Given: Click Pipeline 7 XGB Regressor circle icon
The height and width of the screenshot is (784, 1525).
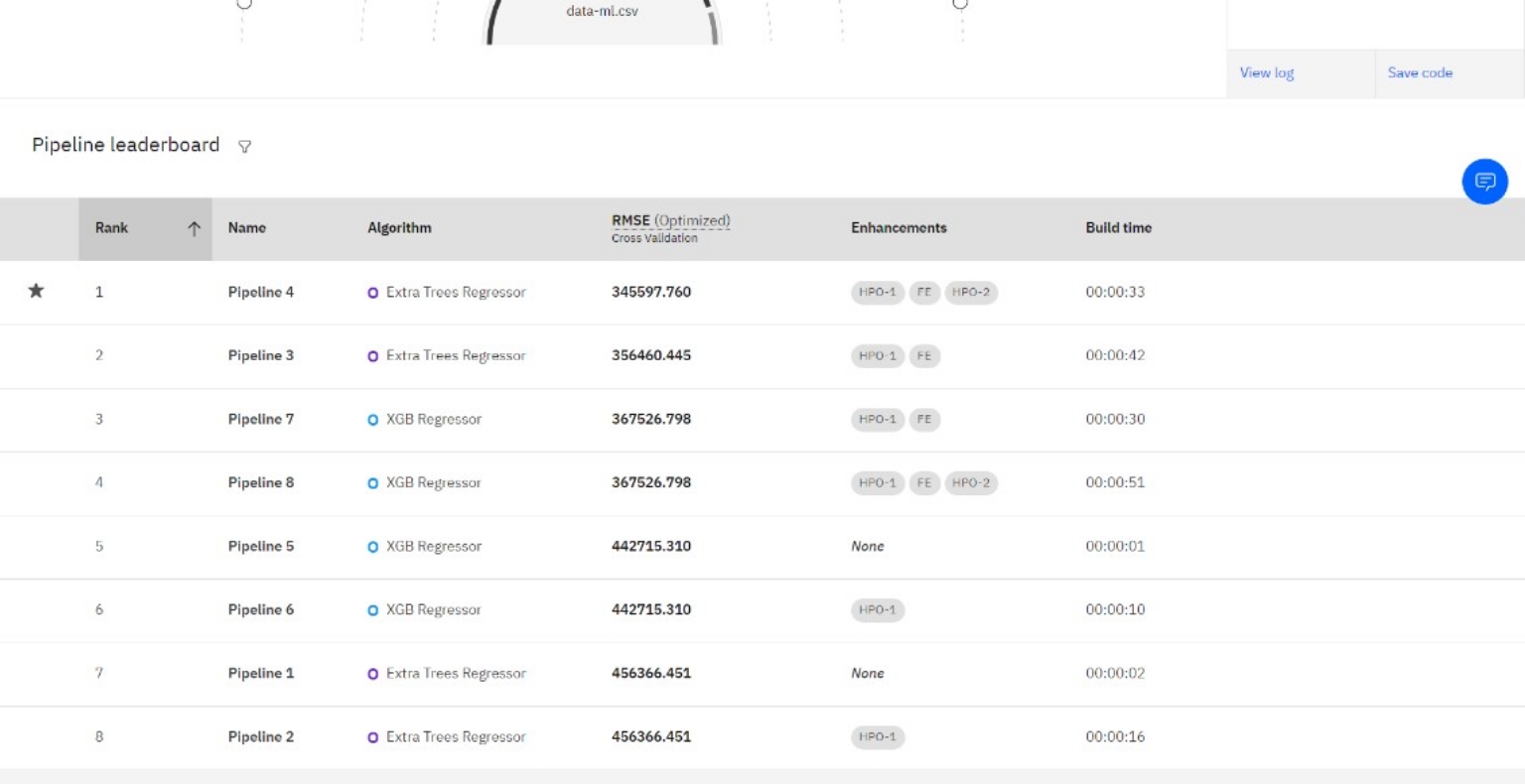Looking at the screenshot, I should 373,420.
